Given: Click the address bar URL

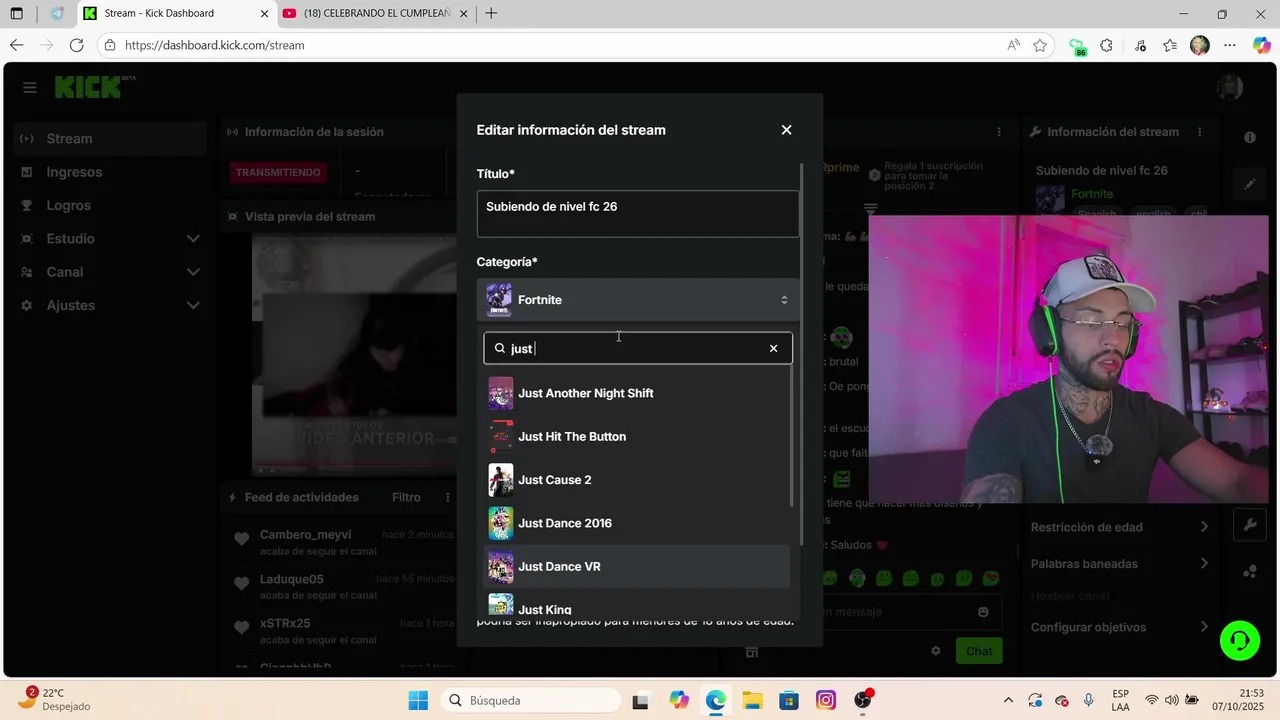Looking at the screenshot, I should point(215,45).
